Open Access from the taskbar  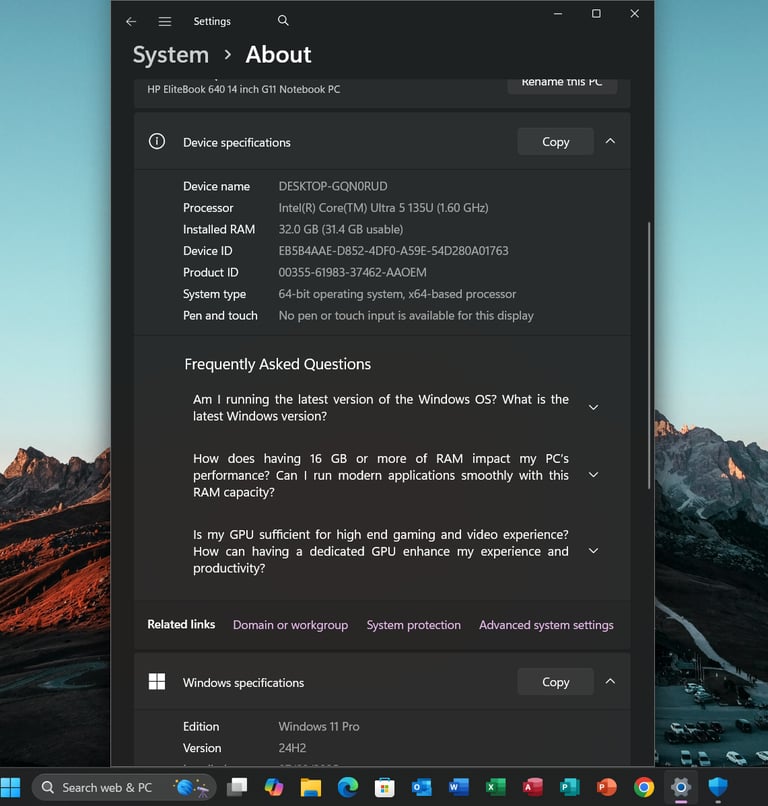(x=533, y=787)
